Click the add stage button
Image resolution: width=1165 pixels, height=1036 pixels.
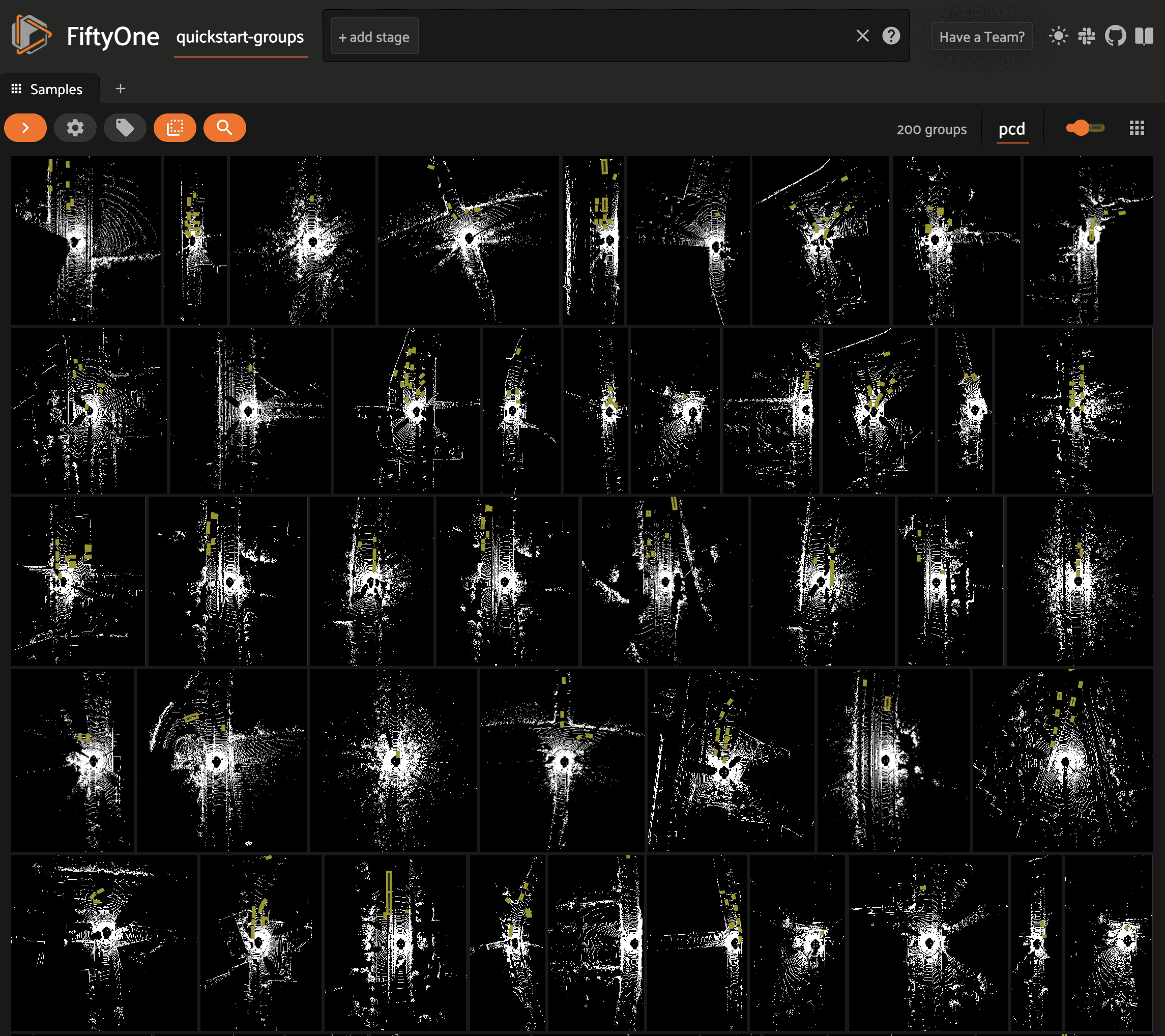(x=374, y=37)
